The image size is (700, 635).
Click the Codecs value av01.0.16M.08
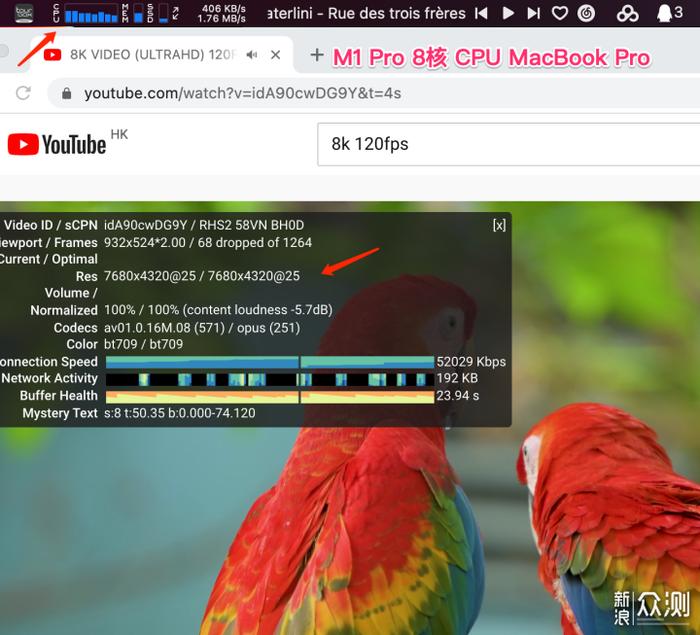coord(147,328)
